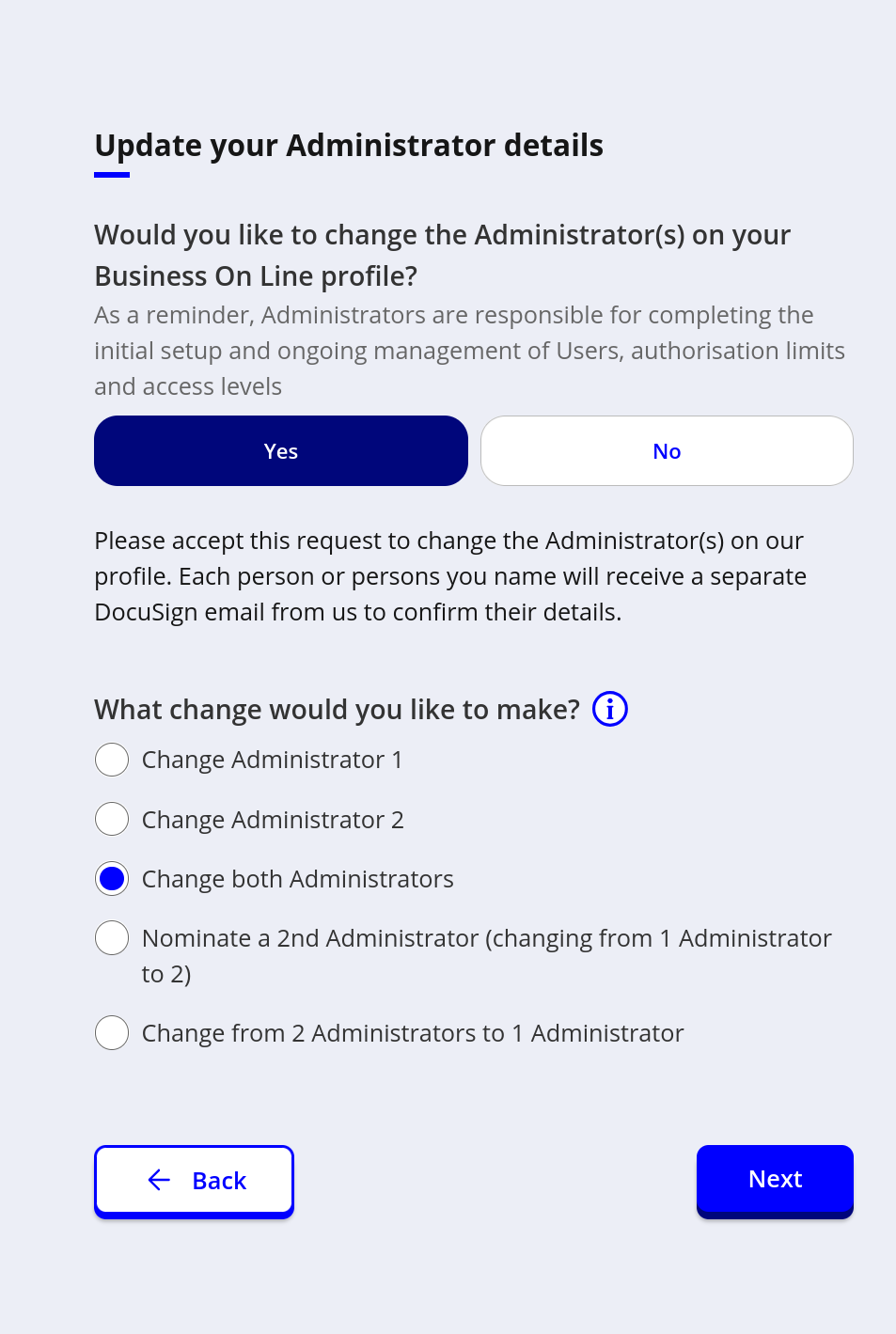Screen dimensions: 896x1334
Task: Click the "Change Administrator 2" label text
Action: [x=273, y=820]
